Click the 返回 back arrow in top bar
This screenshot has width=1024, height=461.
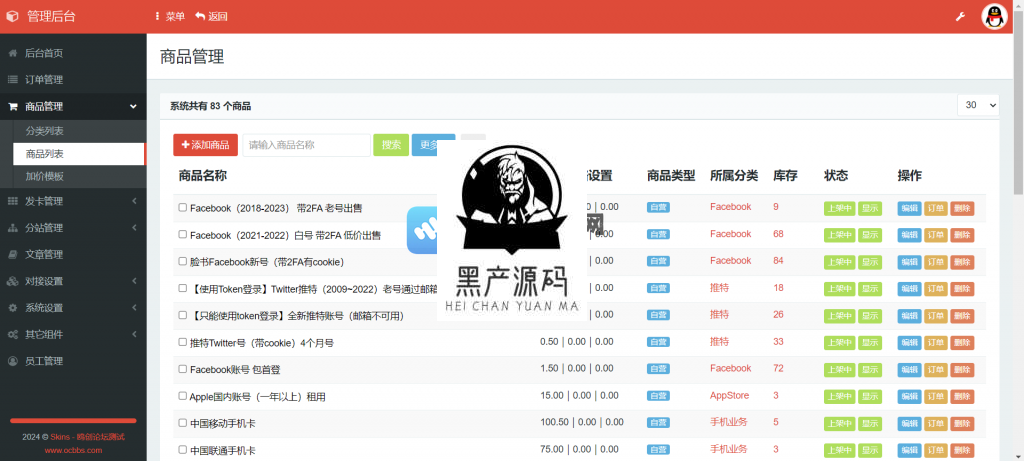(x=212, y=16)
